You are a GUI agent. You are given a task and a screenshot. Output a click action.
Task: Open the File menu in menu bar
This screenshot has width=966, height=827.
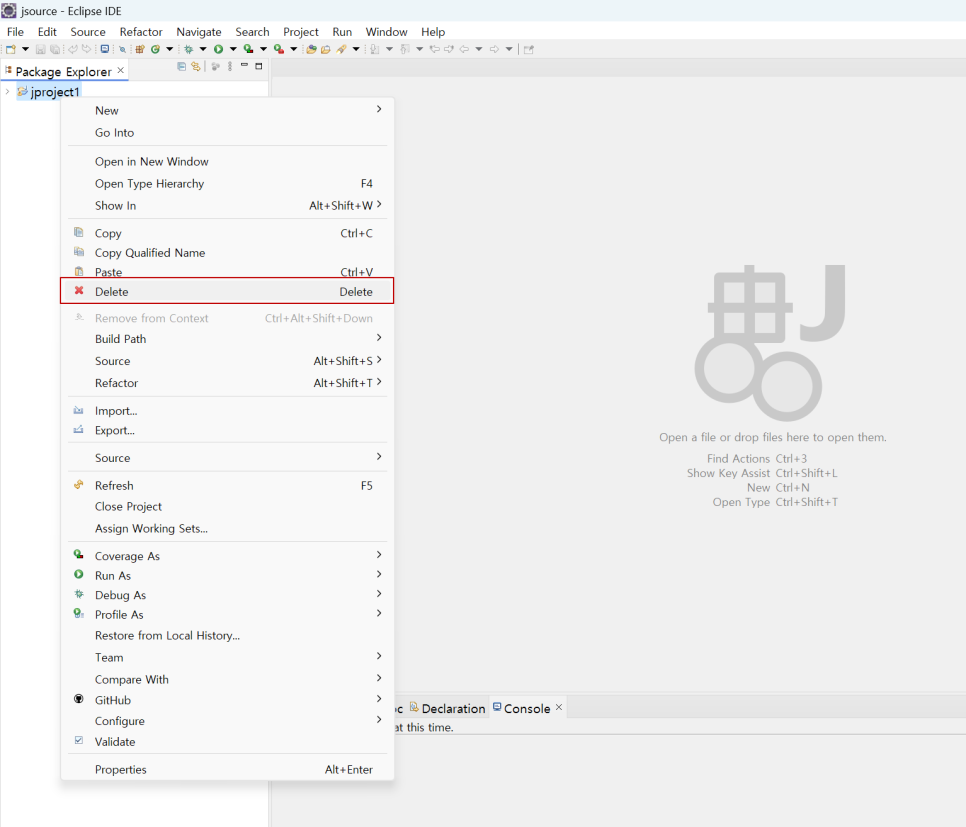(15, 32)
